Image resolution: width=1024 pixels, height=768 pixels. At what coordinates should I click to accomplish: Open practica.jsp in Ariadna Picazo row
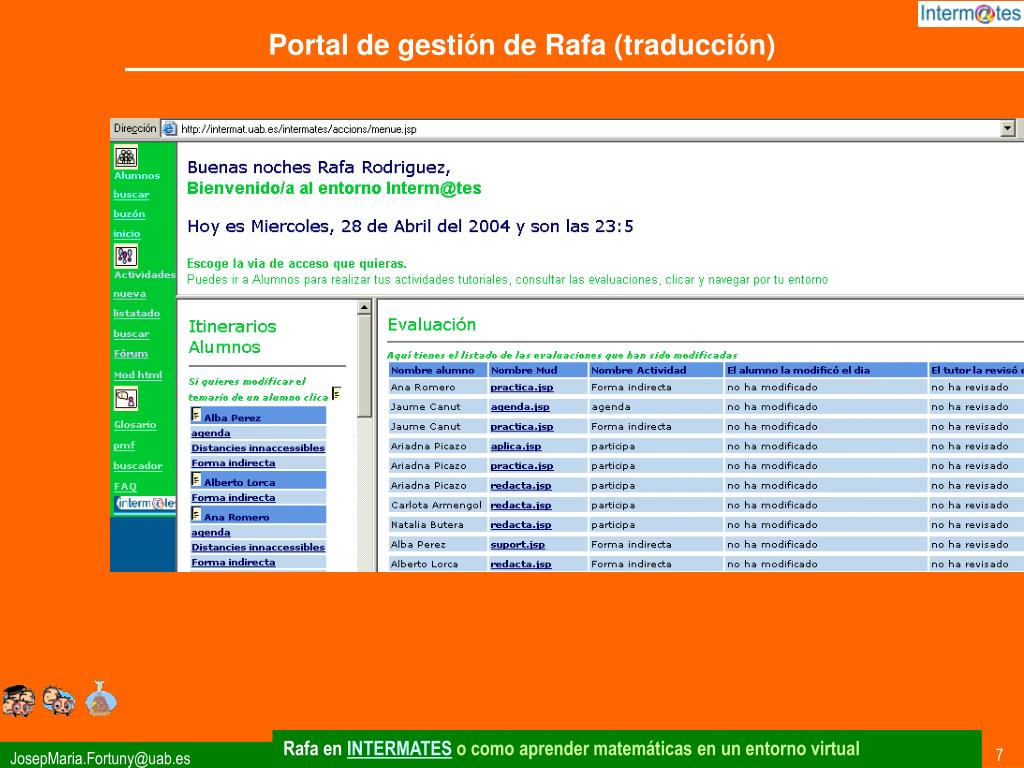tap(522, 466)
